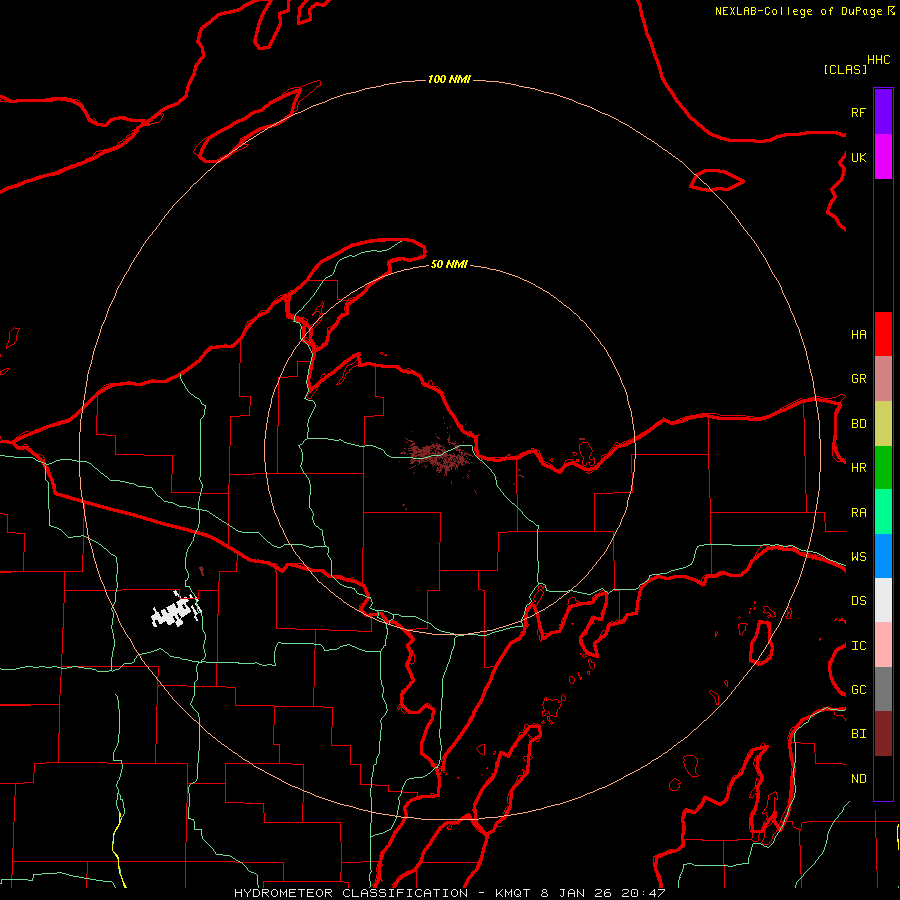Click the [CLAS] units label

tap(845, 69)
